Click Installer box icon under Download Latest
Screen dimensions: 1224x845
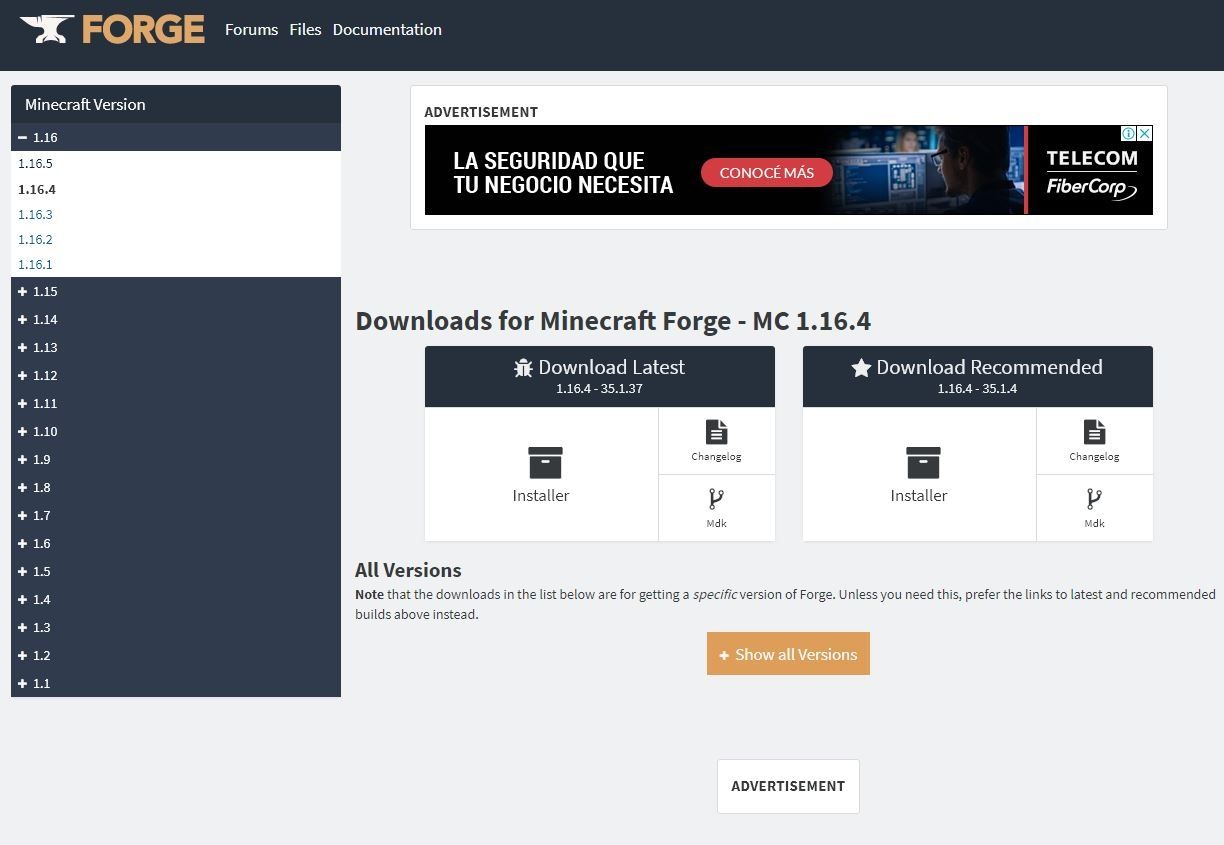[x=545, y=463]
